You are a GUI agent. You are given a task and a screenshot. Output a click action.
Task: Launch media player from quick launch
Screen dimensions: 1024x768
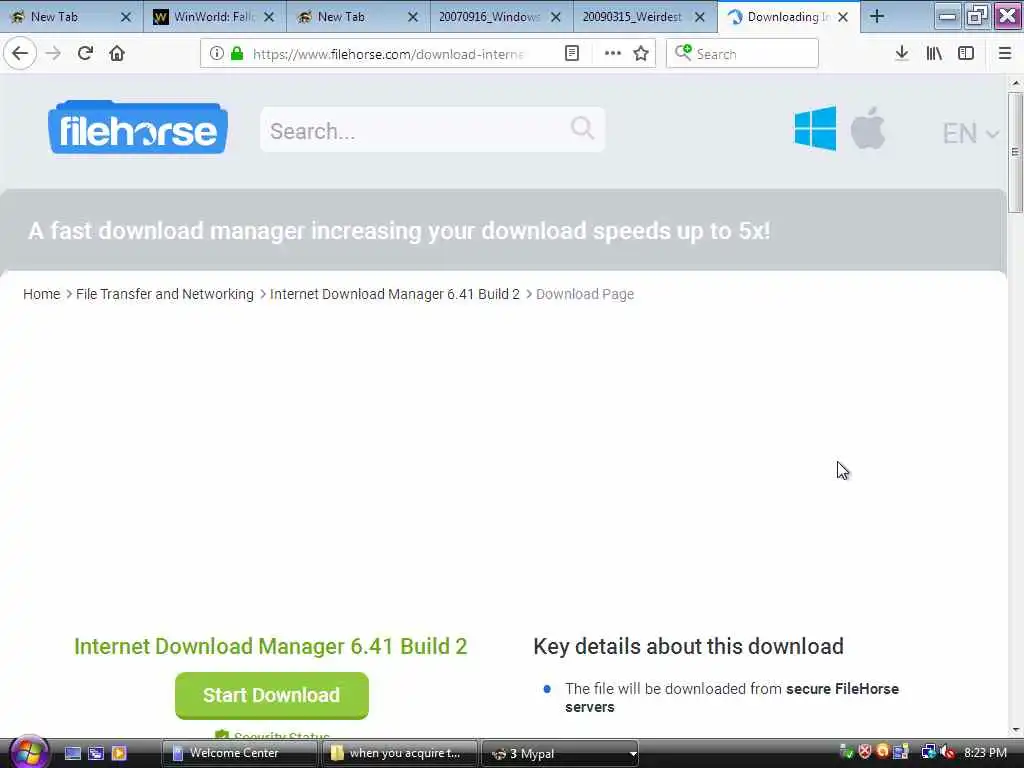[x=119, y=754]
